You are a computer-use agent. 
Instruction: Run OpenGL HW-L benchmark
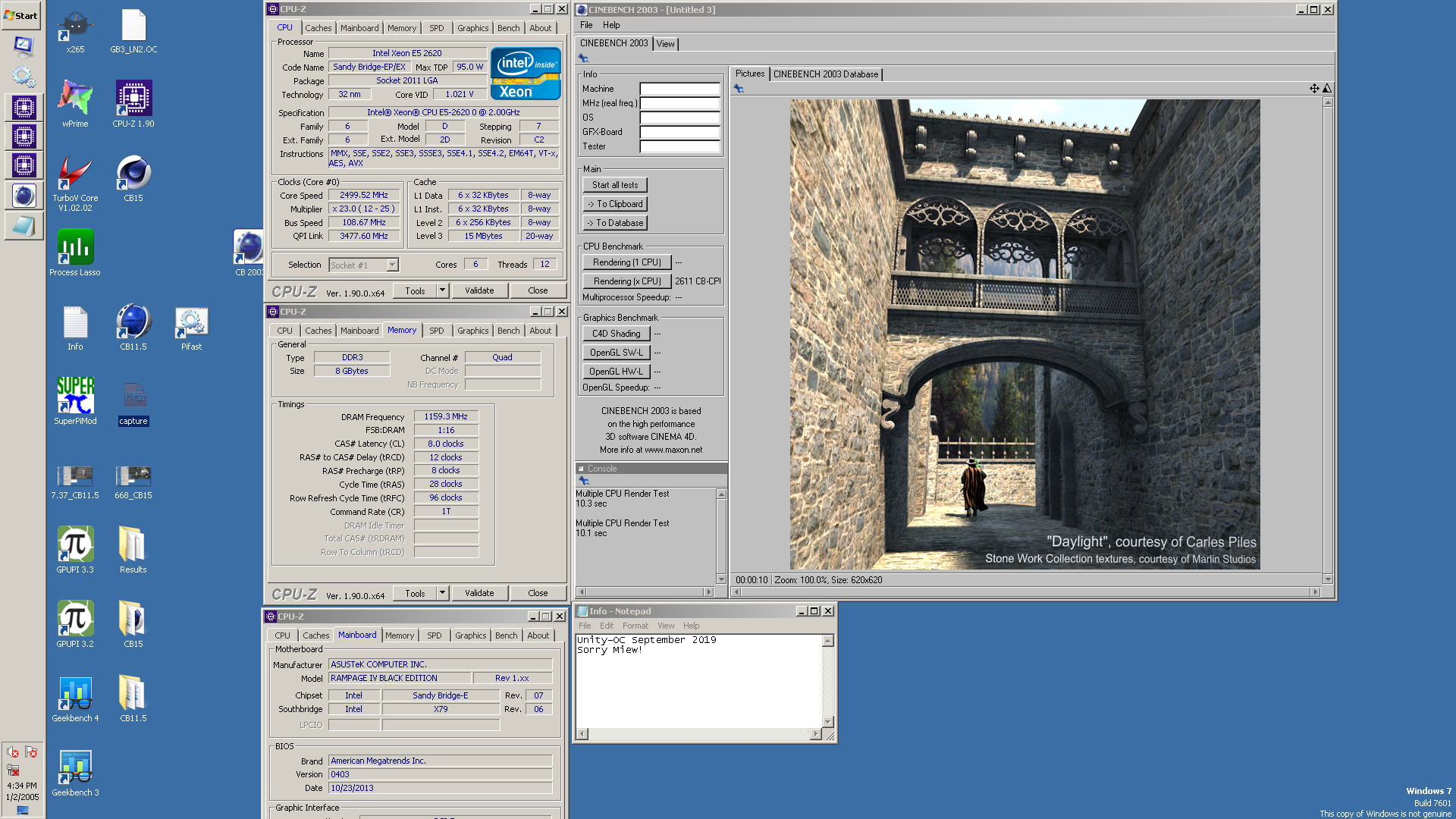[617, 372]
